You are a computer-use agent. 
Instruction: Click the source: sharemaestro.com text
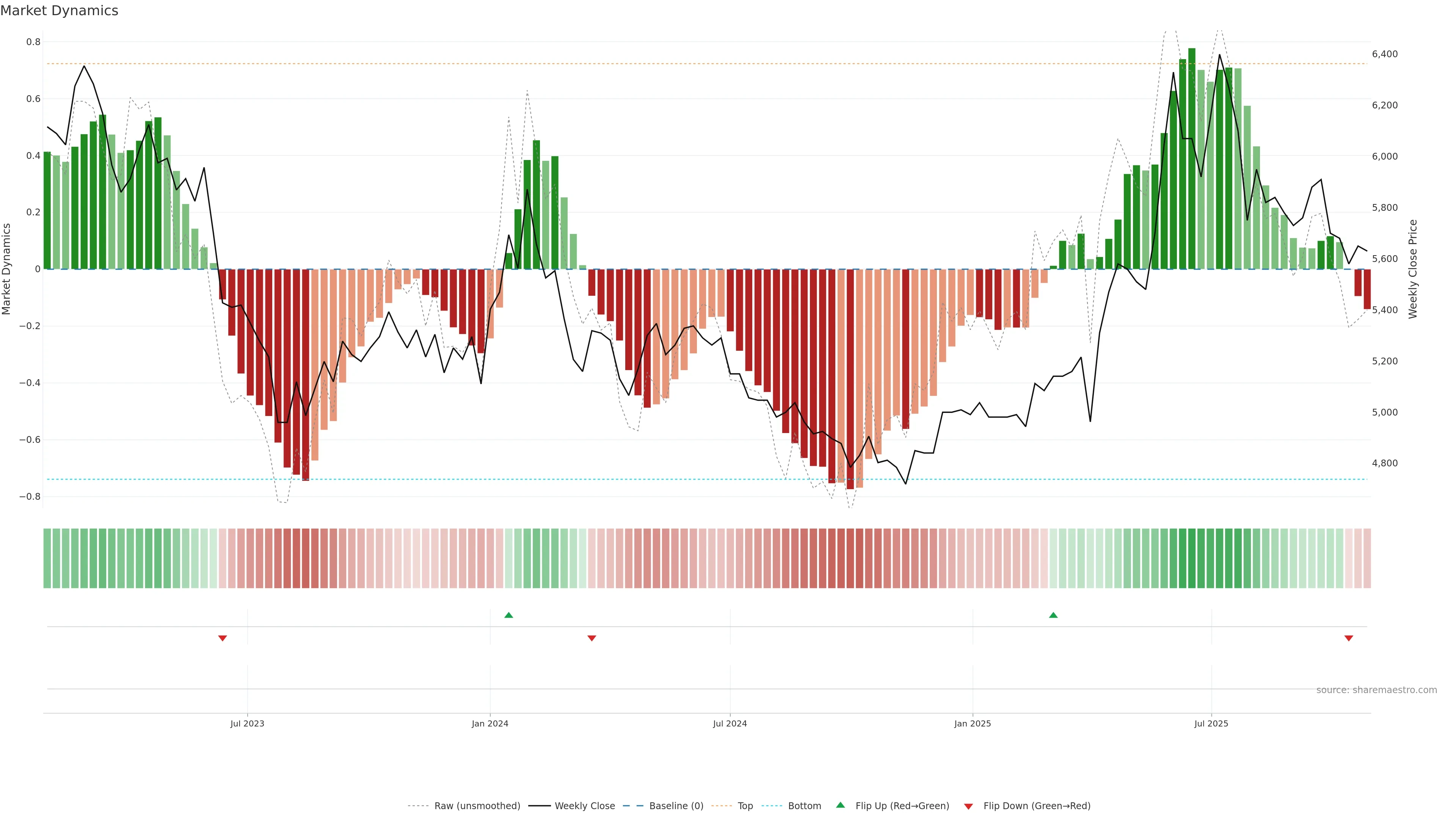(1376, 690)
